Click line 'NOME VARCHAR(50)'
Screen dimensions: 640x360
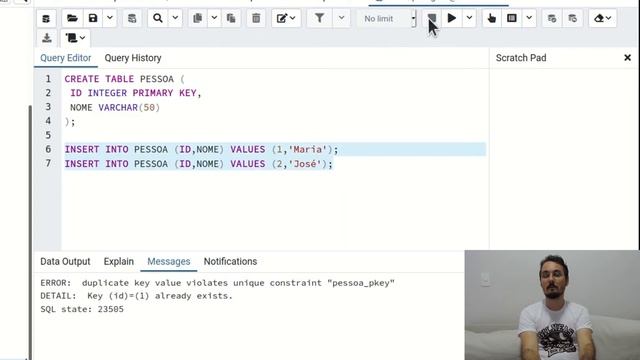point(115,107)
